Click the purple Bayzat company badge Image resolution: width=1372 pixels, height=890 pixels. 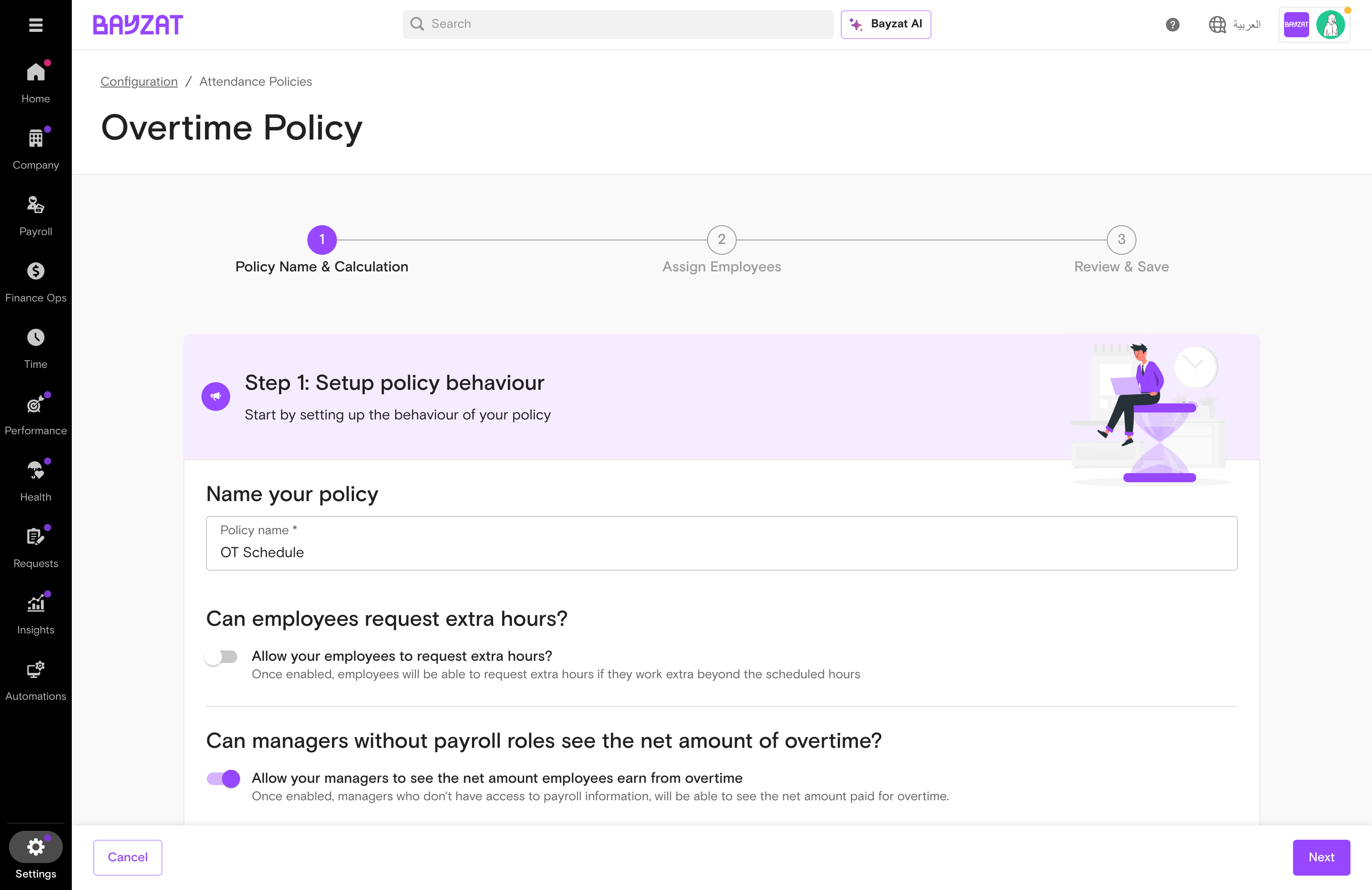[1297, 25]
